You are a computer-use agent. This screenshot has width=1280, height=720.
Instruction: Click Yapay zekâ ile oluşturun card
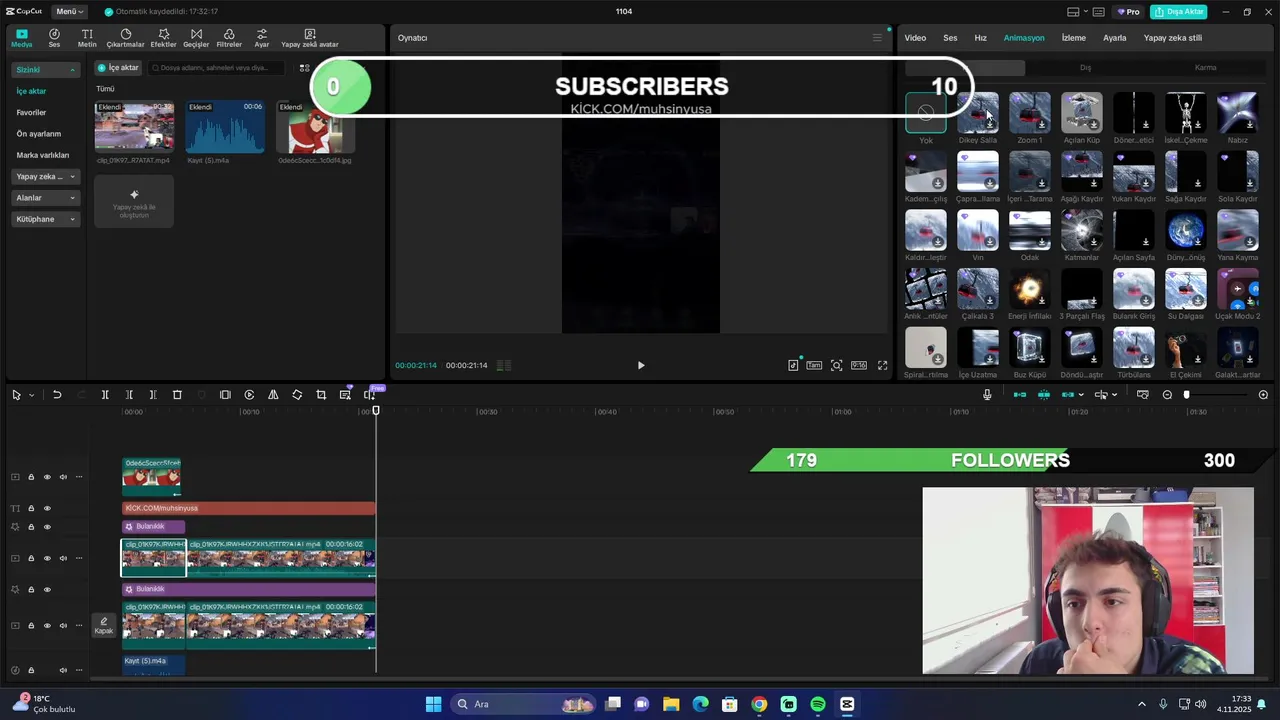[x=134, y=202]
